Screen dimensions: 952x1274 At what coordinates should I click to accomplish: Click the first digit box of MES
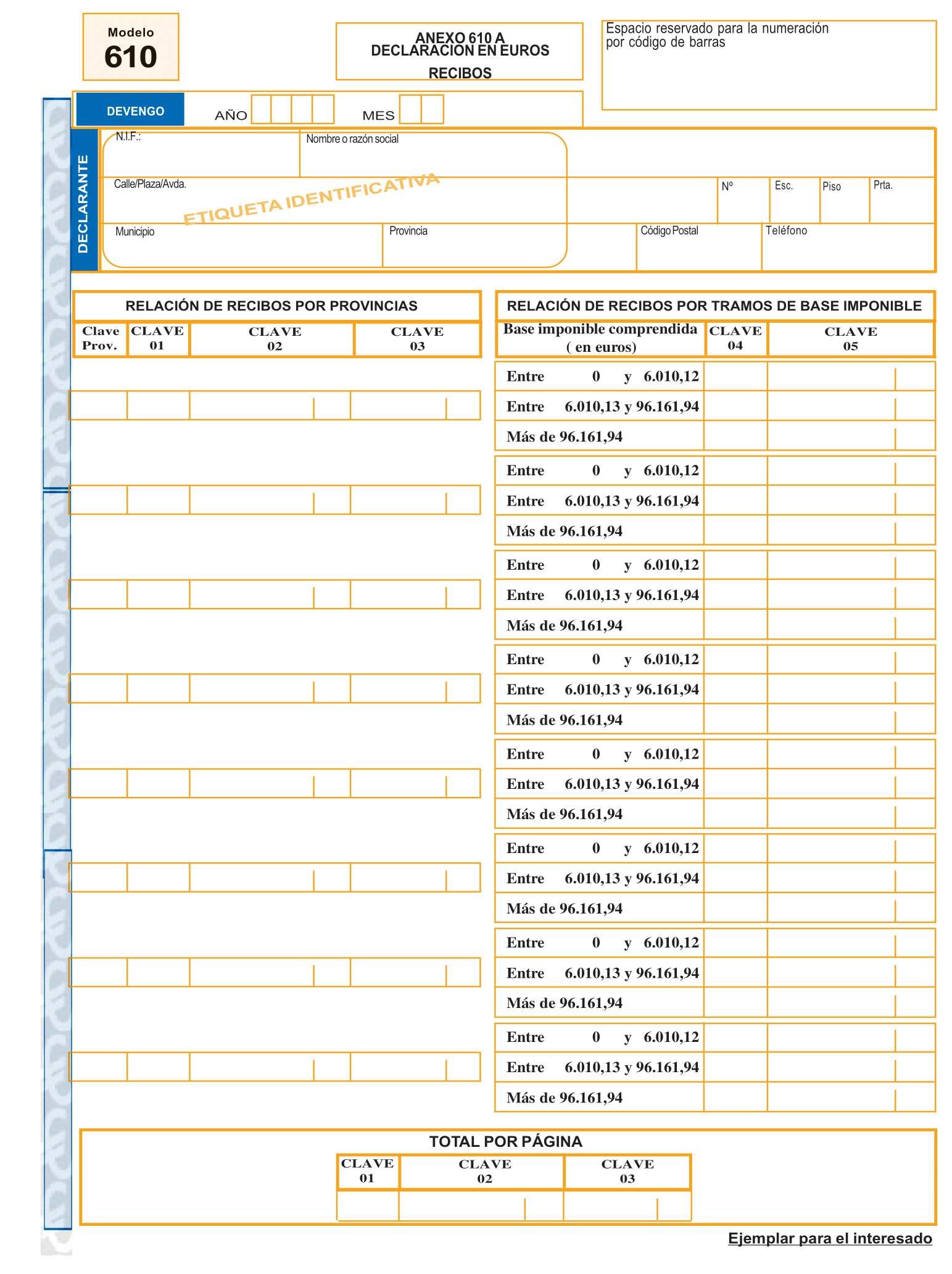pyautogui.click(x=410, y=109)
